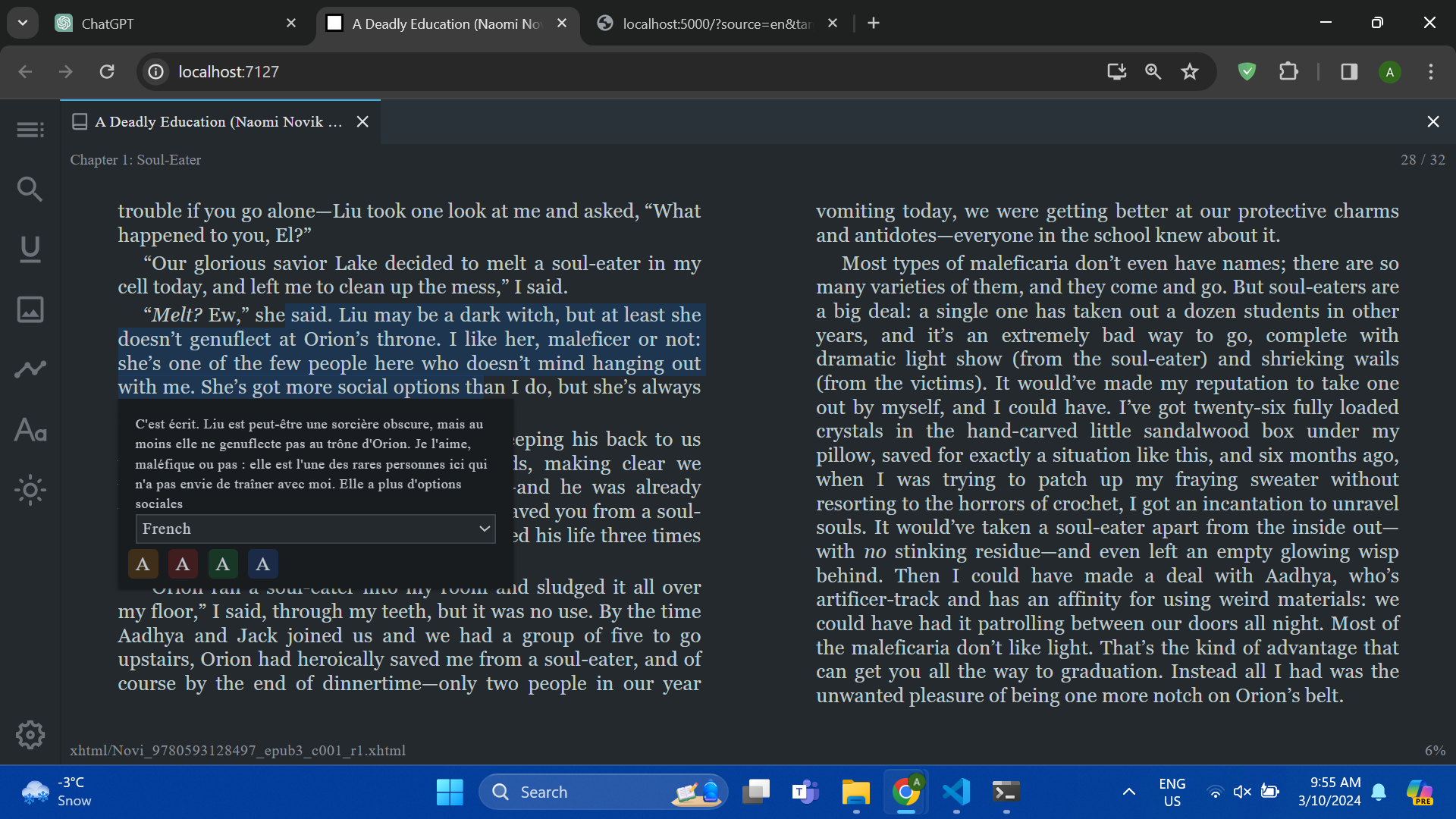
Task: Open the image gallery sidebar icon
Action: [x=30, y=309]
